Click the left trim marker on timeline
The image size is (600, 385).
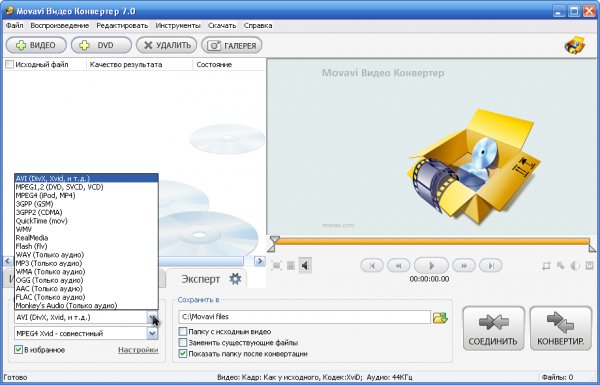(272, 248)
